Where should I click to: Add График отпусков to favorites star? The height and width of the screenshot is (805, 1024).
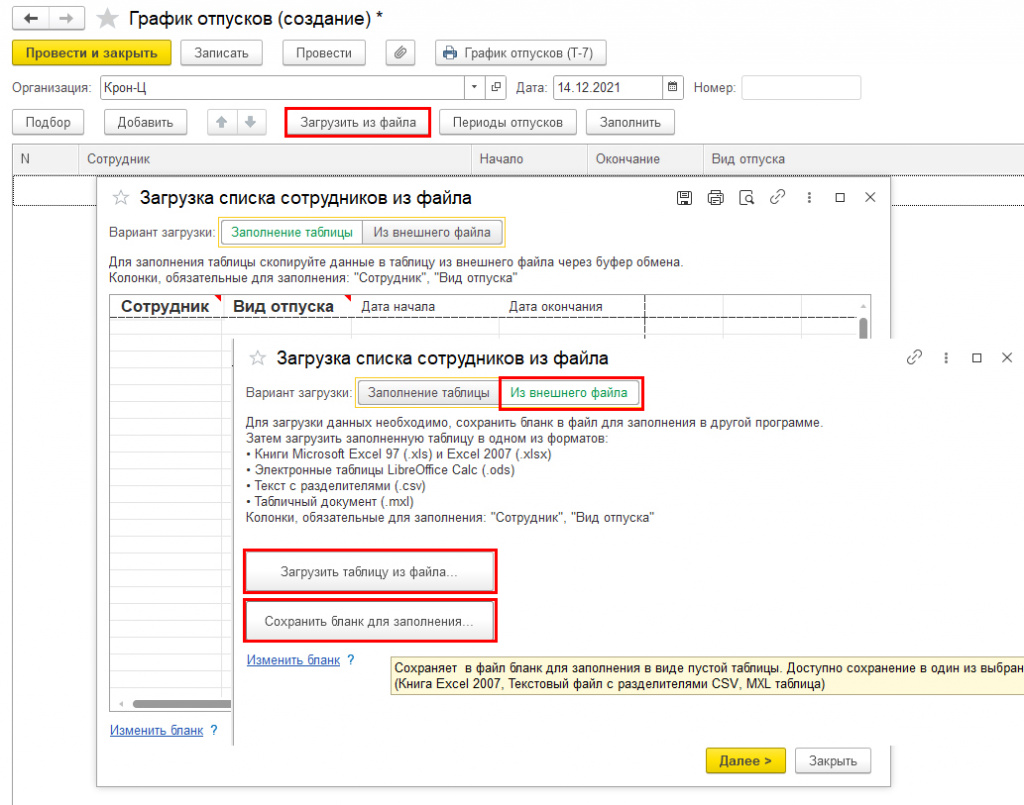107,18
